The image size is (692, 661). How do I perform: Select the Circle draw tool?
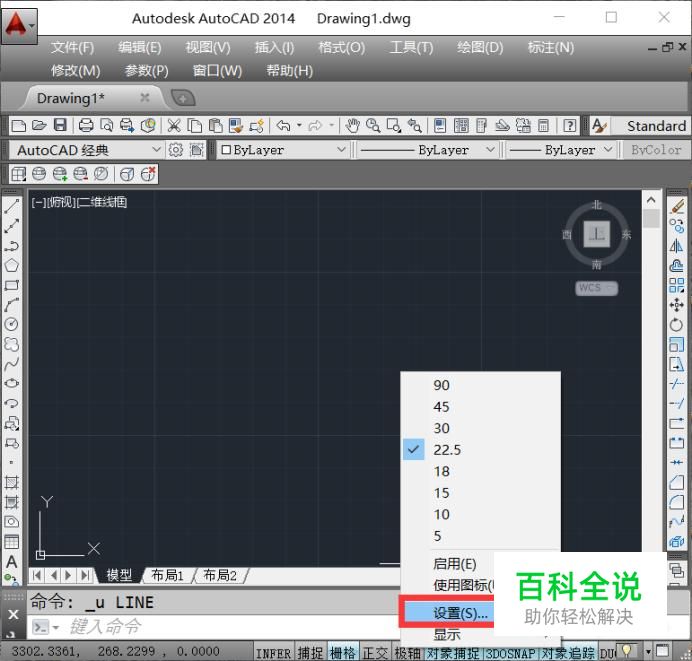tap(11, 324)
